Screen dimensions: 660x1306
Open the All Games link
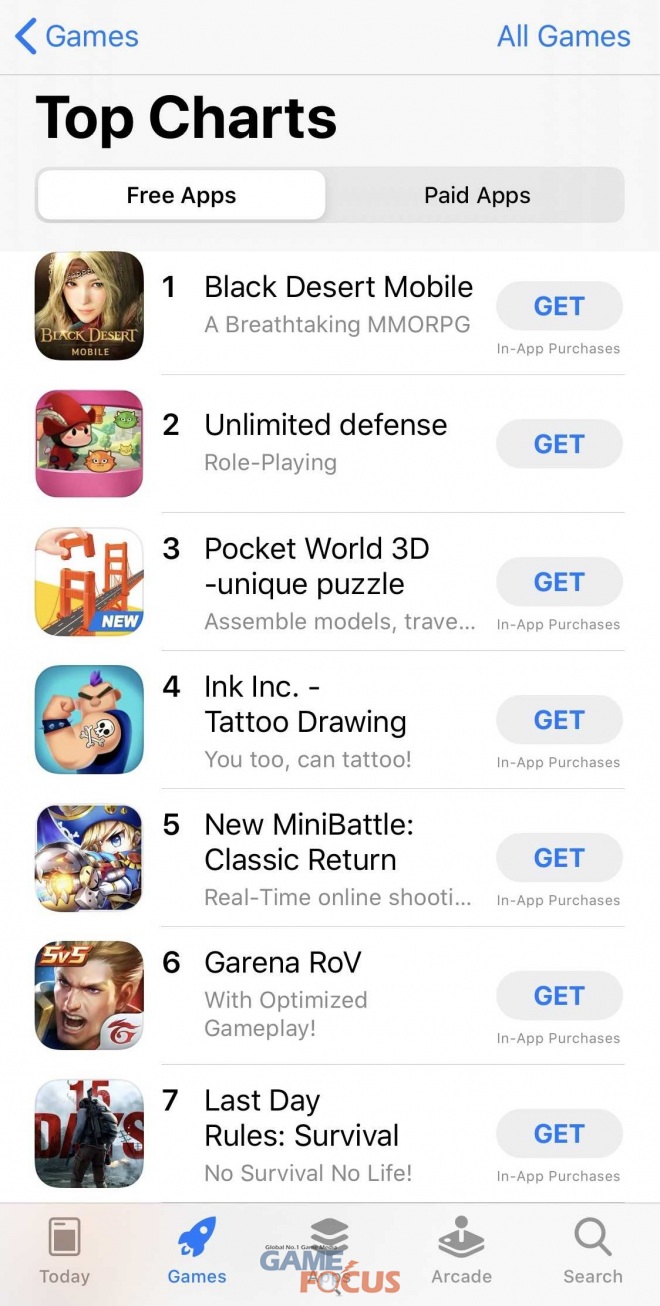tap(564, 37)
